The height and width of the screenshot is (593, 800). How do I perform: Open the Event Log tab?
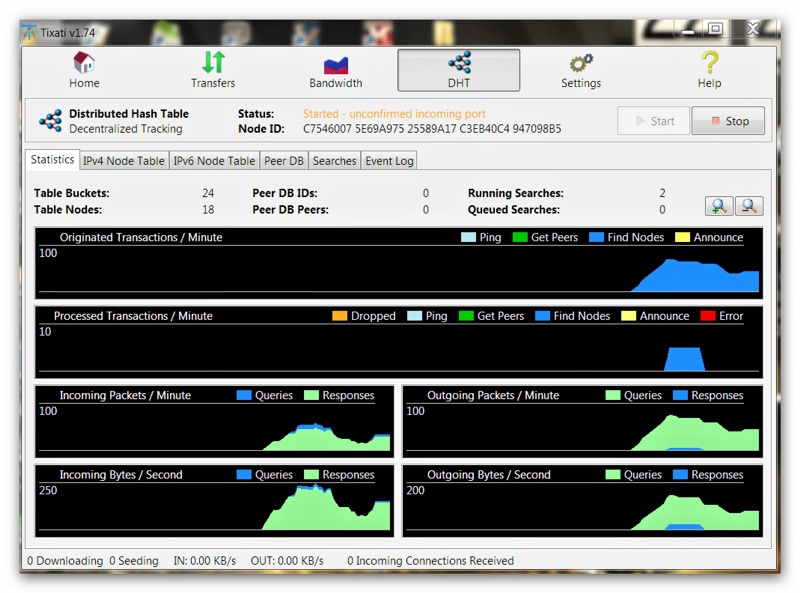click(x=389, y=161)
